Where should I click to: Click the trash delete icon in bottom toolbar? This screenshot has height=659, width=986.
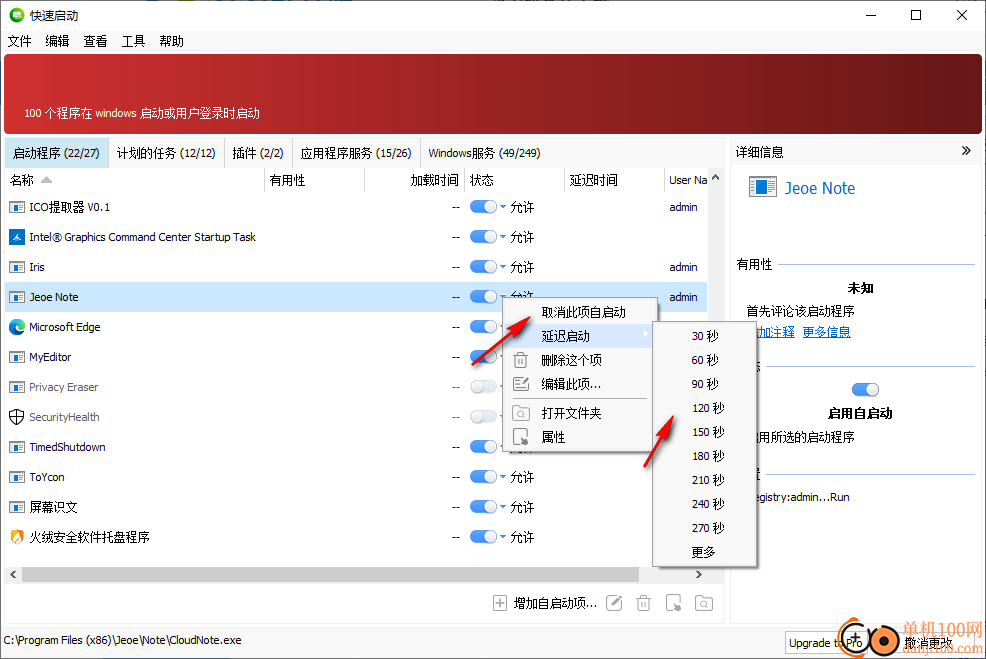click(643, 604)
